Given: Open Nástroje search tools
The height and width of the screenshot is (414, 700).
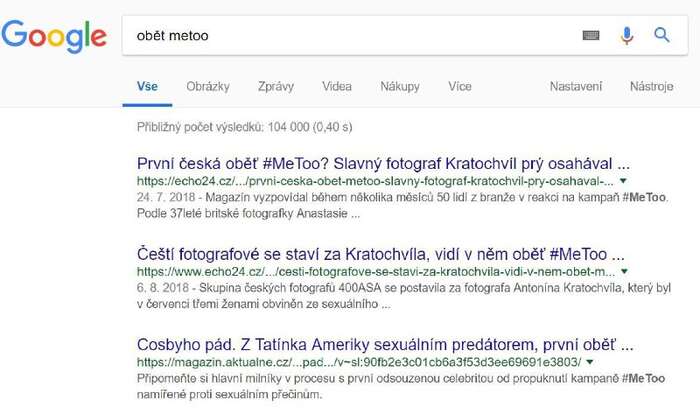Looking at the screenshot, I should coord(652,86).
